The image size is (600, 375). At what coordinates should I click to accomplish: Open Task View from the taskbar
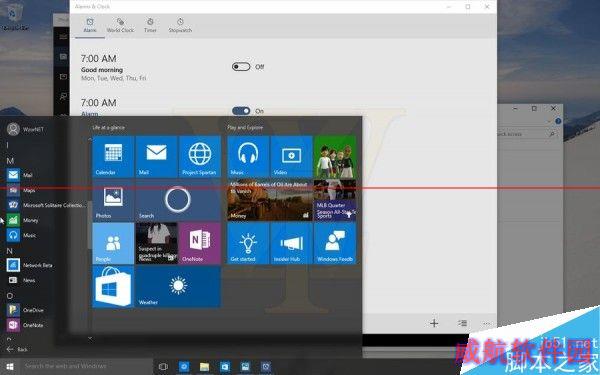[163, 367]
